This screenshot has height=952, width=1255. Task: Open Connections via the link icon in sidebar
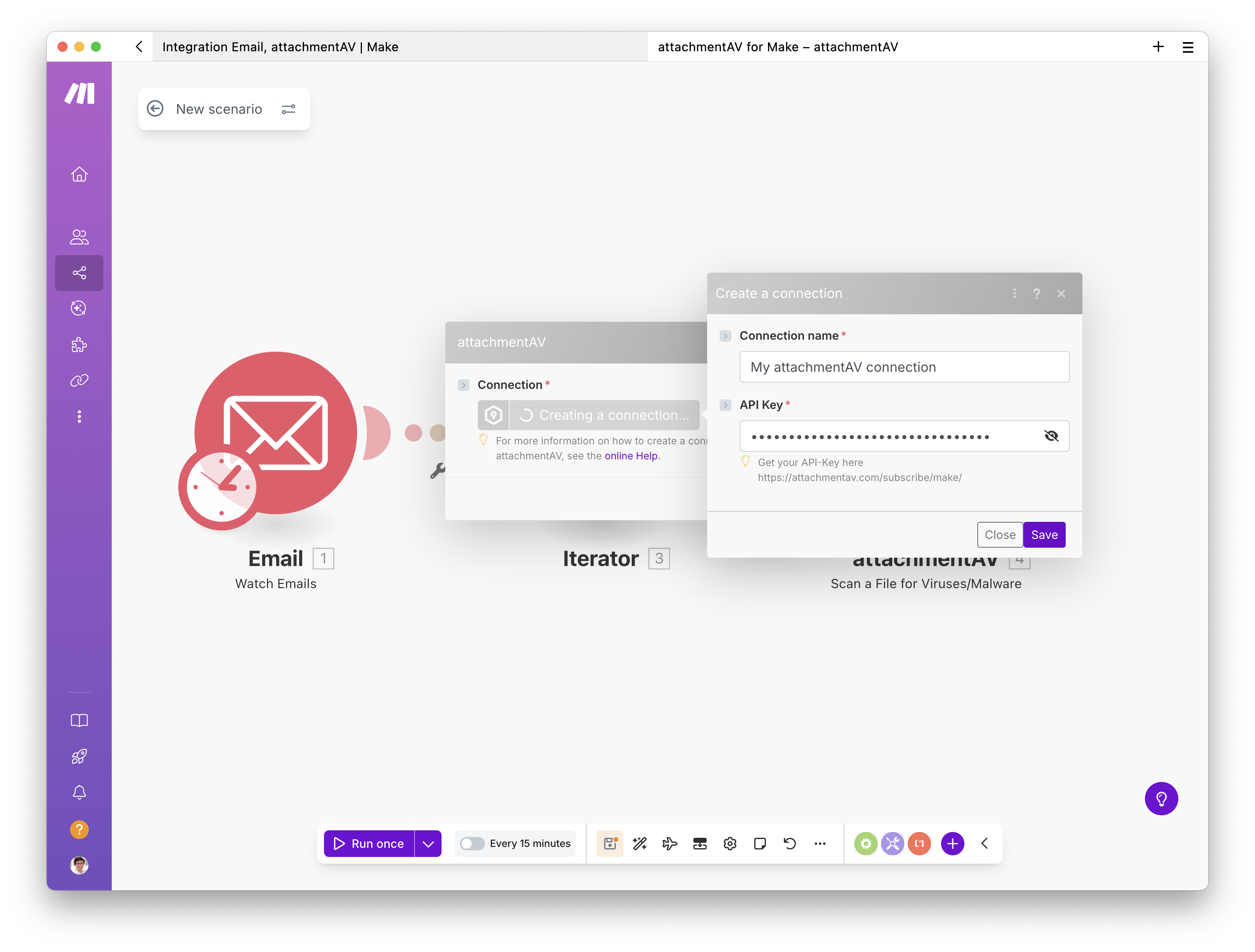[79, 380]
